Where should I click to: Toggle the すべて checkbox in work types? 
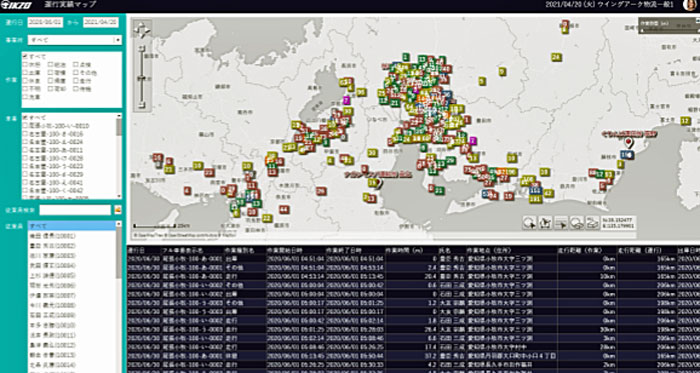pyautogui.click(x=25, y=57)
